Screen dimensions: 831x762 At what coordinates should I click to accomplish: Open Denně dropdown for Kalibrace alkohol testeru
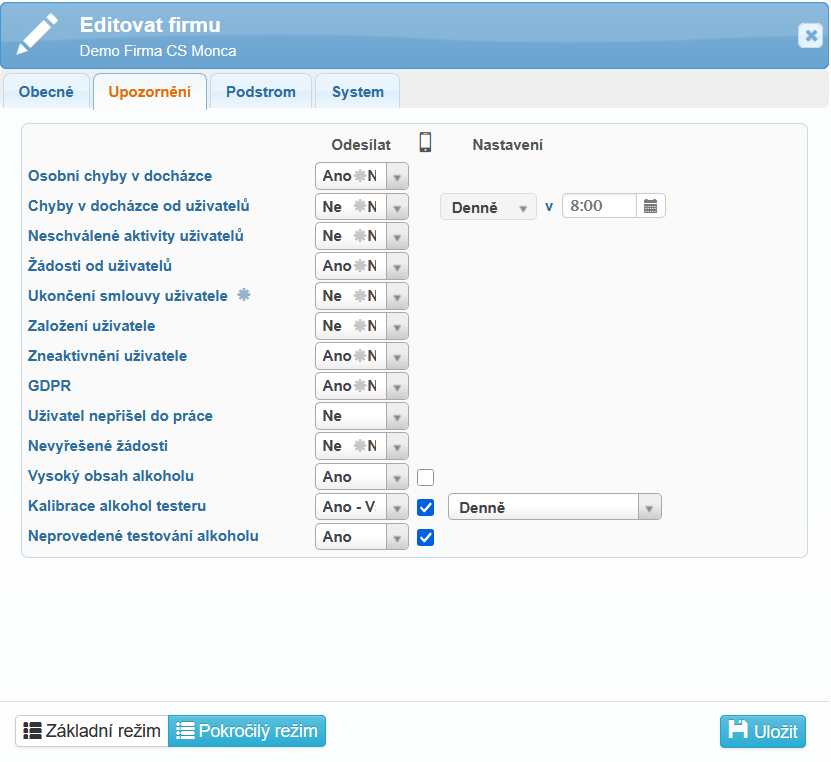(650, 508)
